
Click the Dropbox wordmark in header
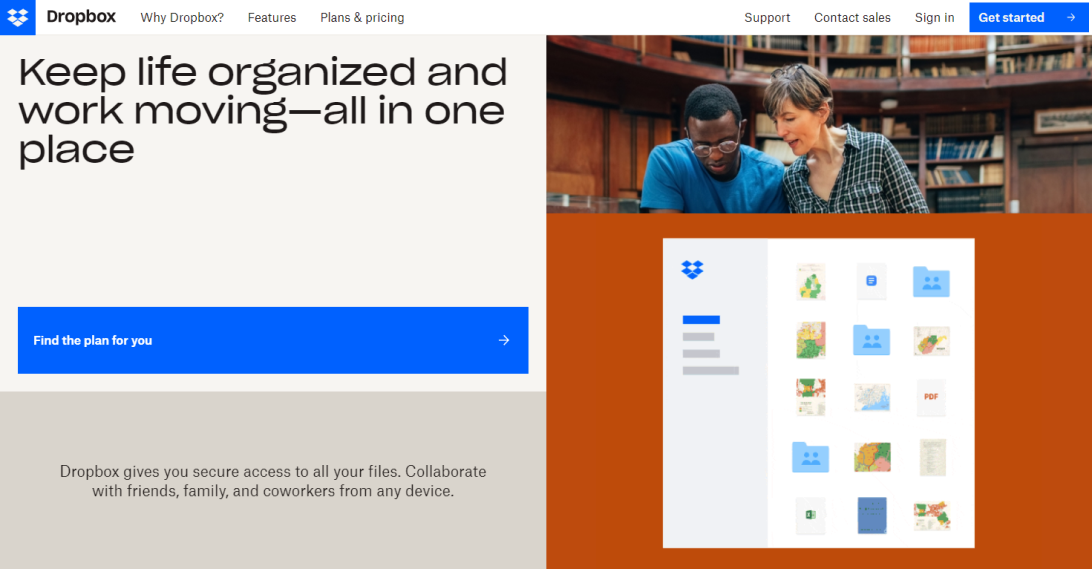coord(81,17)
